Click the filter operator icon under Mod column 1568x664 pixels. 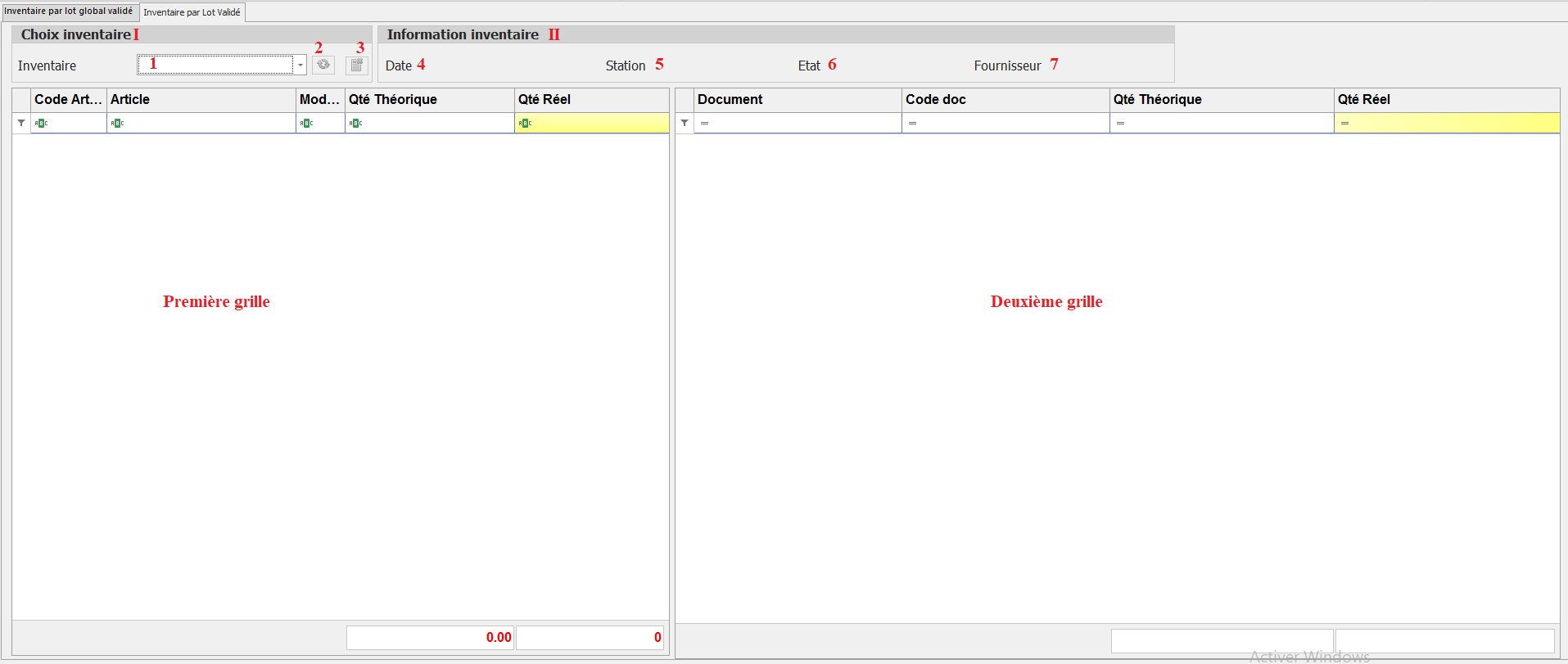306,123
